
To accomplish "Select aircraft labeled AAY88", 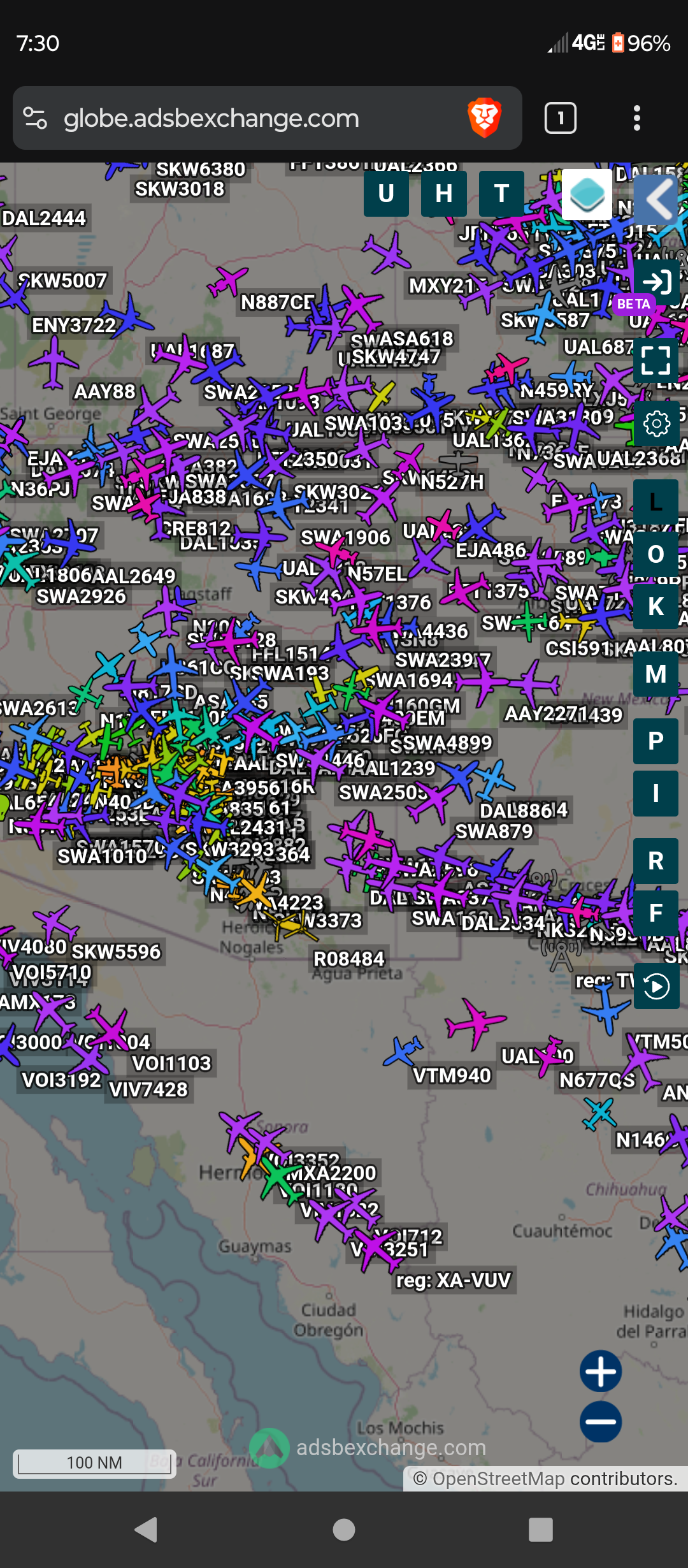I will point(105,391).
